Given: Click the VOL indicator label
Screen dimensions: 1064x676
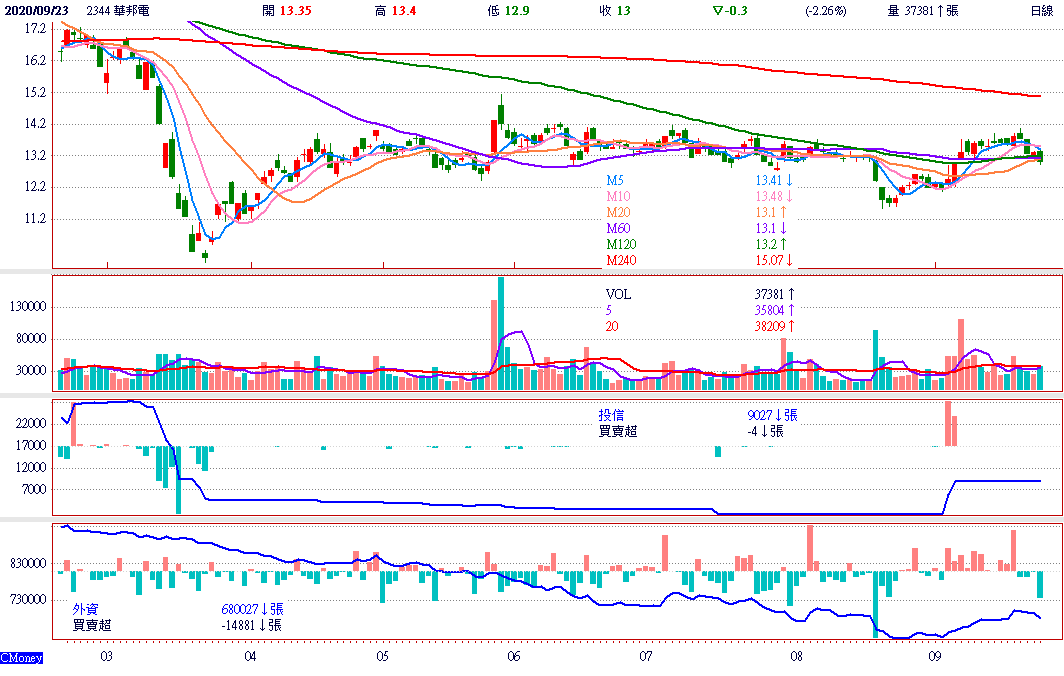Looking at the screenshot, I should [619, 295].
